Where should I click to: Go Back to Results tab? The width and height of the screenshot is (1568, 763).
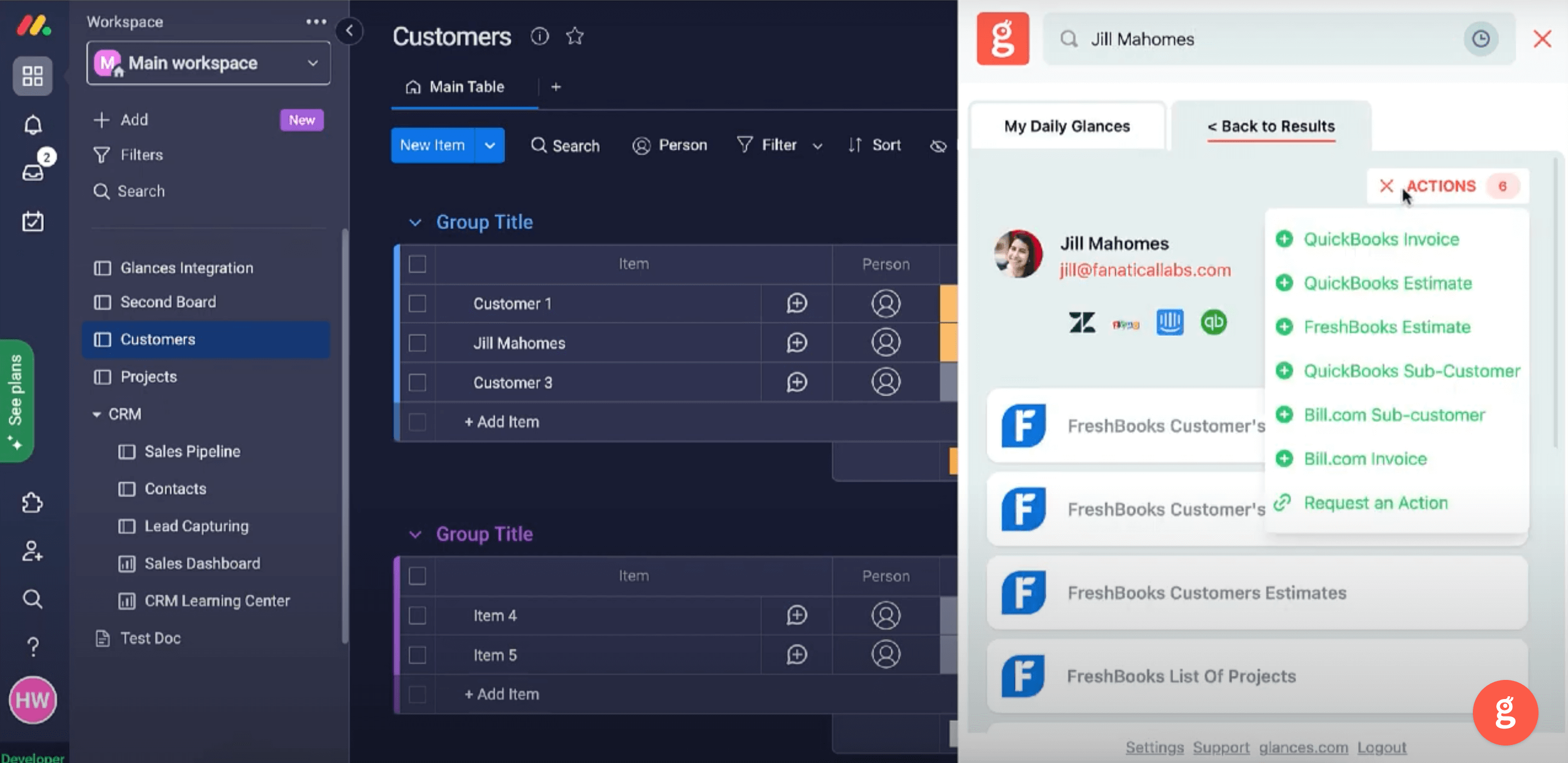(1271, 126)
